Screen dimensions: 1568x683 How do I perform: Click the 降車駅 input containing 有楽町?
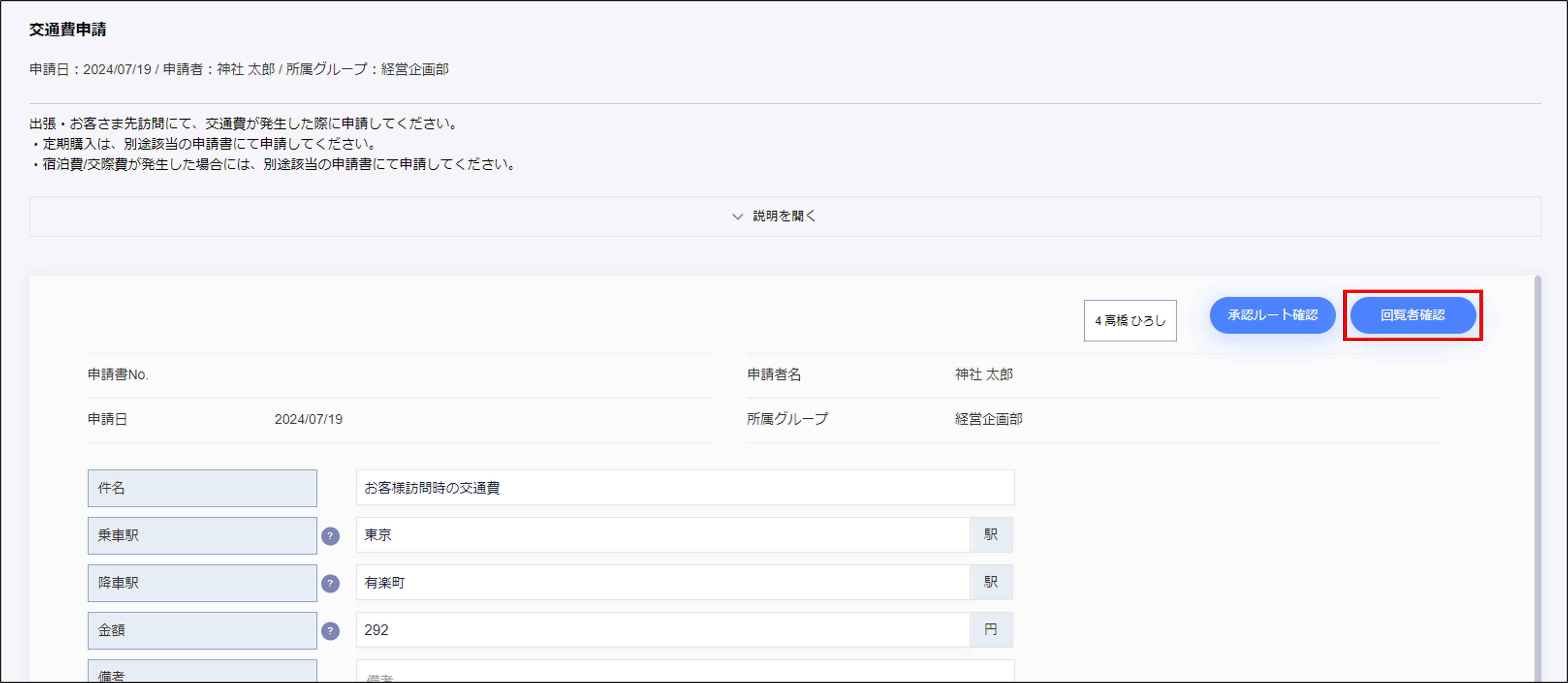pyautogui.click(x=663, y=583)
